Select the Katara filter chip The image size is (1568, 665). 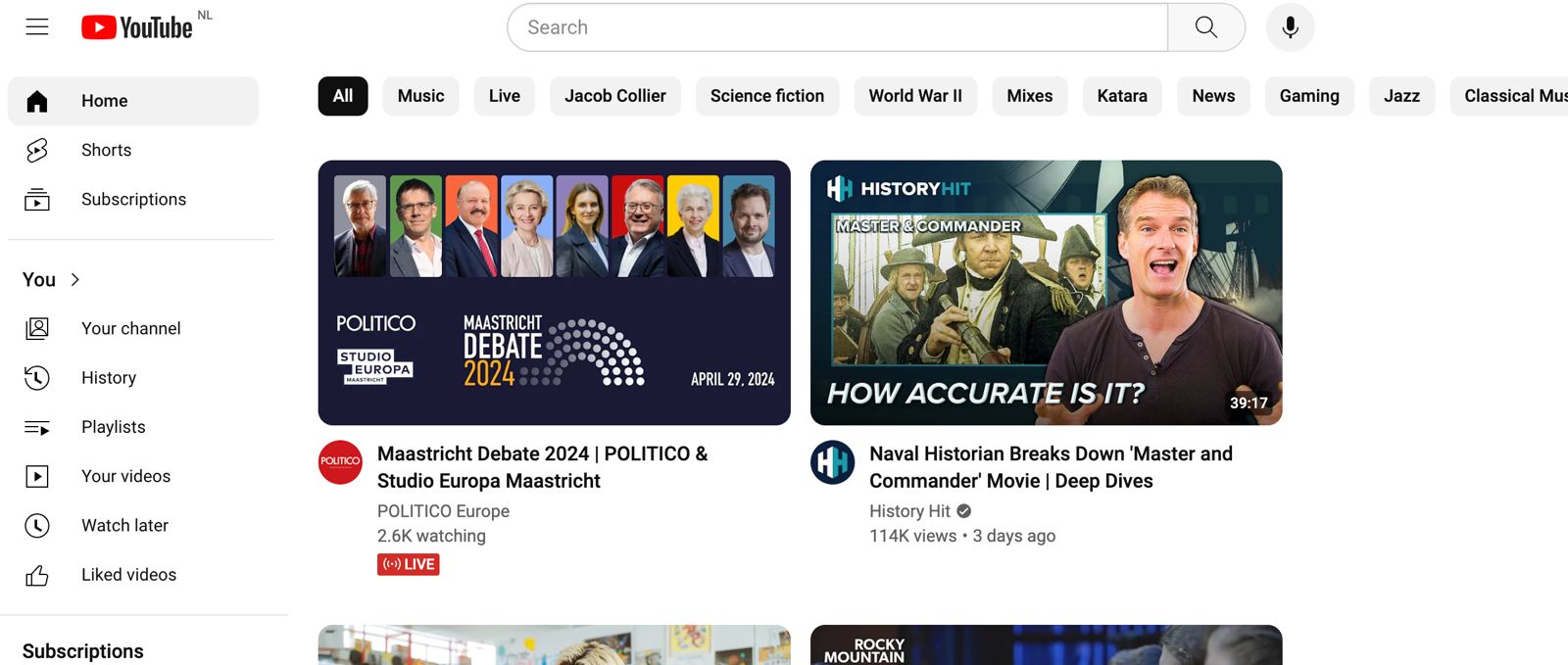click(1122, 96)
